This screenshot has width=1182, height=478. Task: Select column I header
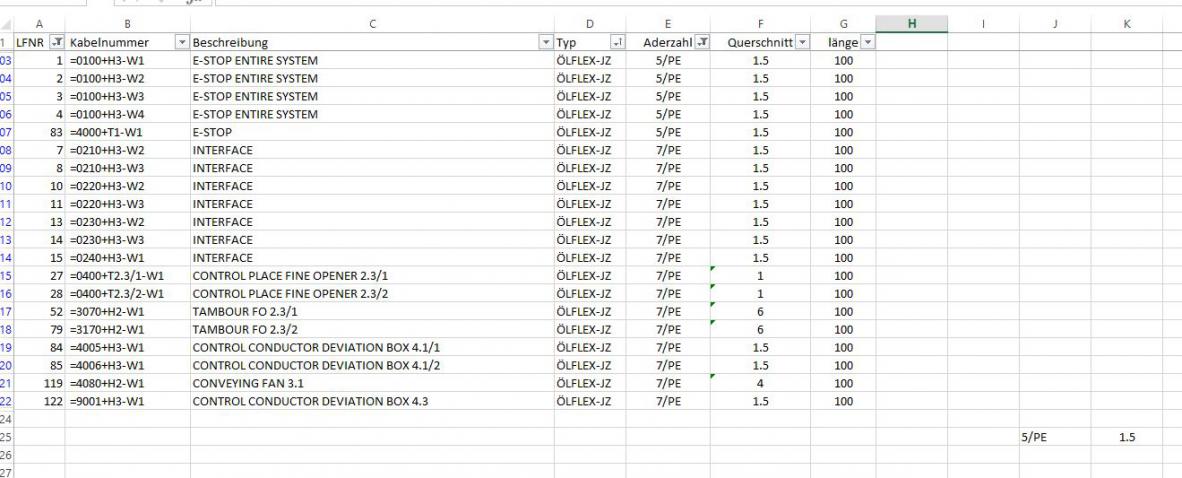click(x=983, y=24)
